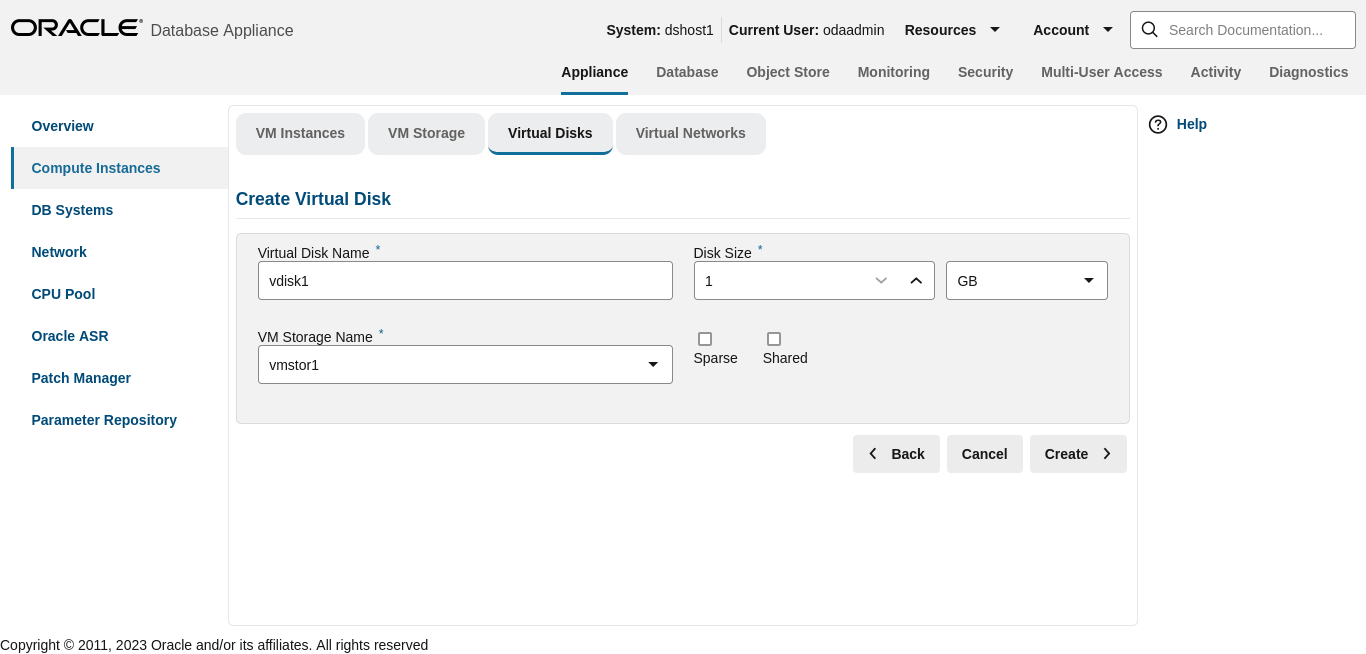This screenshot has width=1366, height=654.
Task: Open the Help panel
Action: 1177,124
